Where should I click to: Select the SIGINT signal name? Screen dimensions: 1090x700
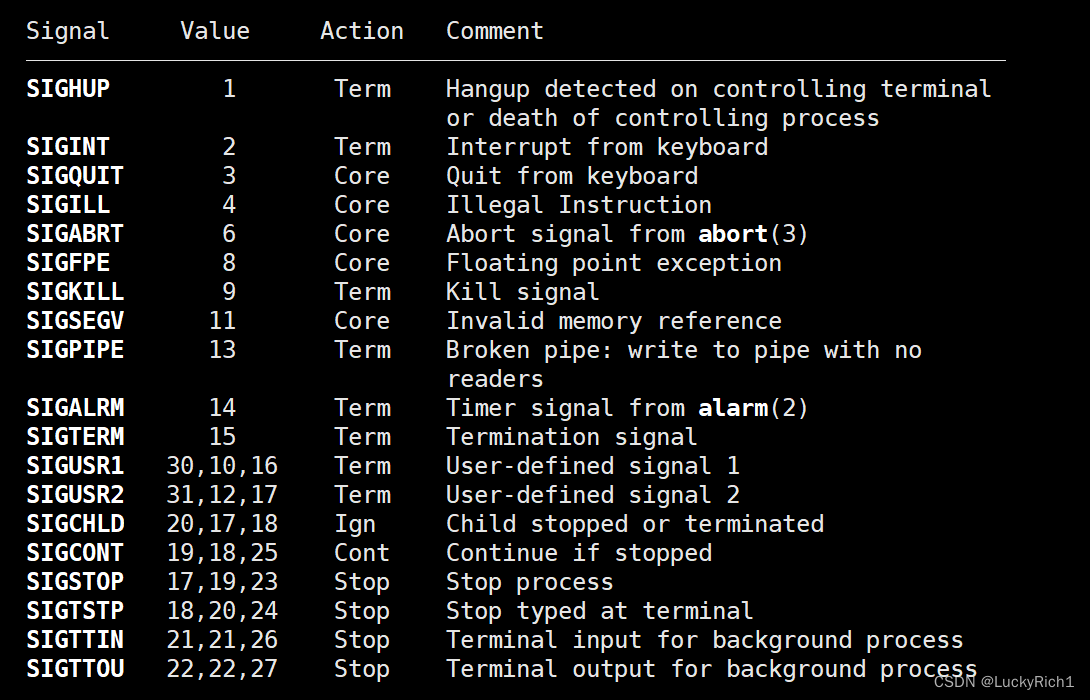[68, 147]
